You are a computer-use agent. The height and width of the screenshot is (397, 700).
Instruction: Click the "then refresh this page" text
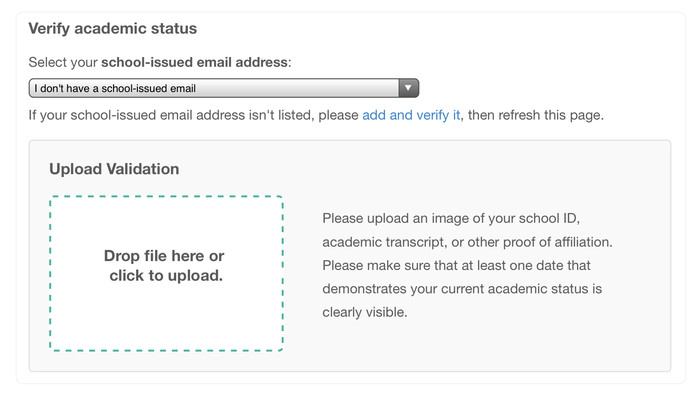coord(536,115)
